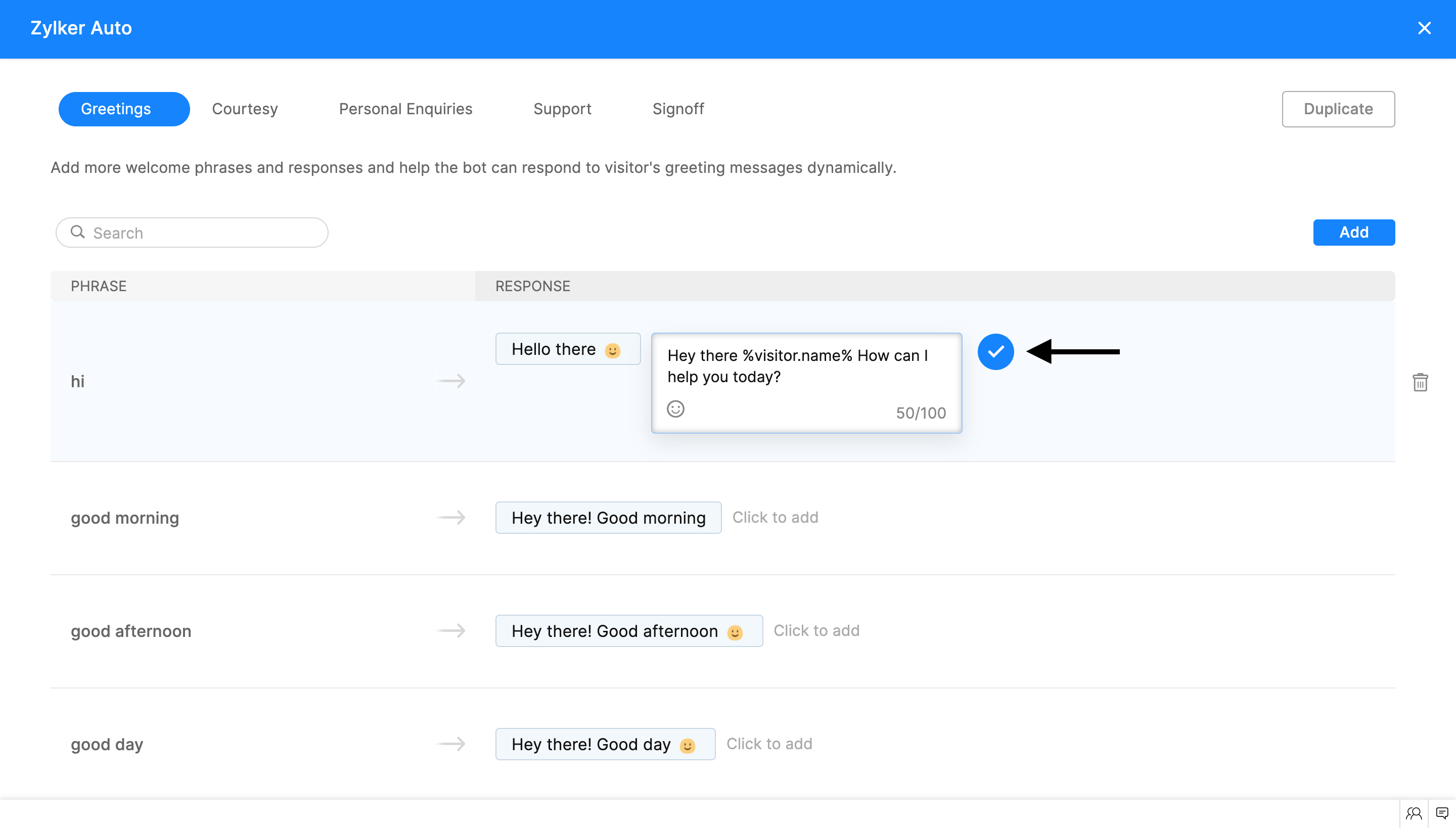Open emoji picker in response editor
The height and width of the screenshot is (828, 1456).
[x=675, y=409]
